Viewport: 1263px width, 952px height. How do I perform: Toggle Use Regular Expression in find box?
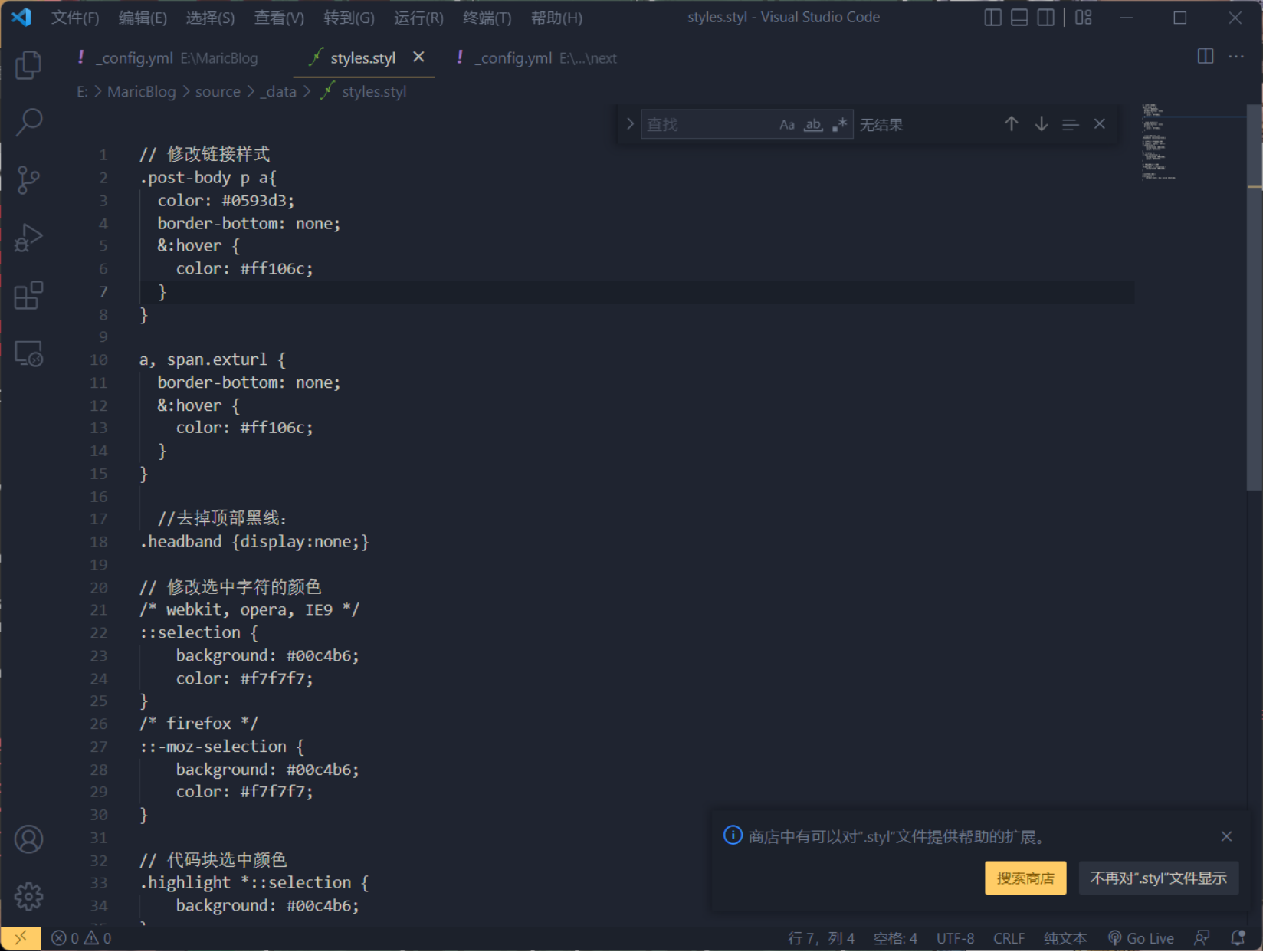[839, 124]
